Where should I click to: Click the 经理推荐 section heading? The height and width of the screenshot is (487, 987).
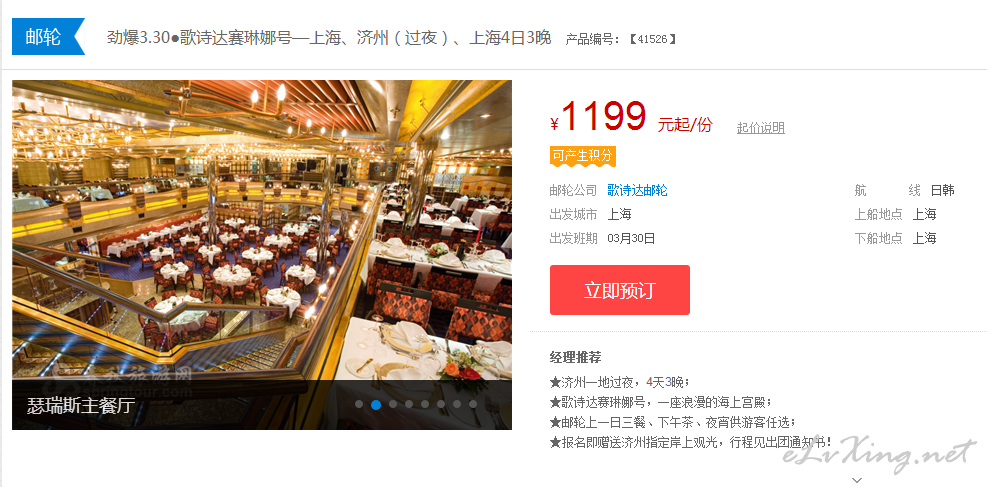575,357
